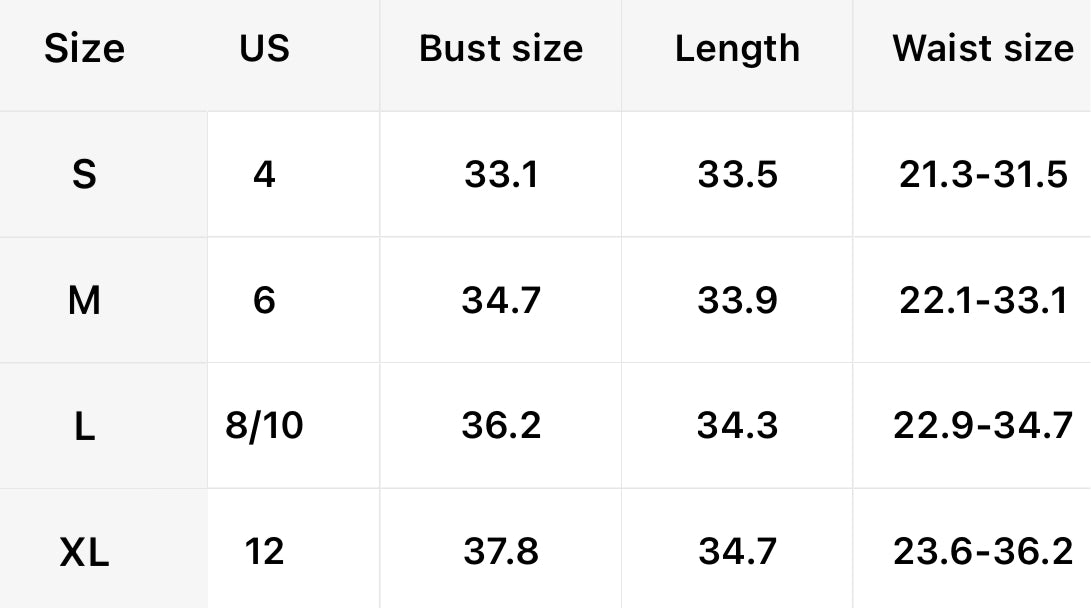Select the XL size row label
1091x608 pixels.
84,551
